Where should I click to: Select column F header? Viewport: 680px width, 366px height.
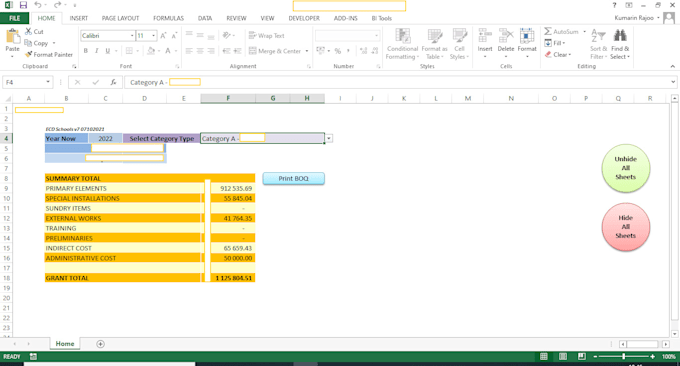tap(228, 98)
